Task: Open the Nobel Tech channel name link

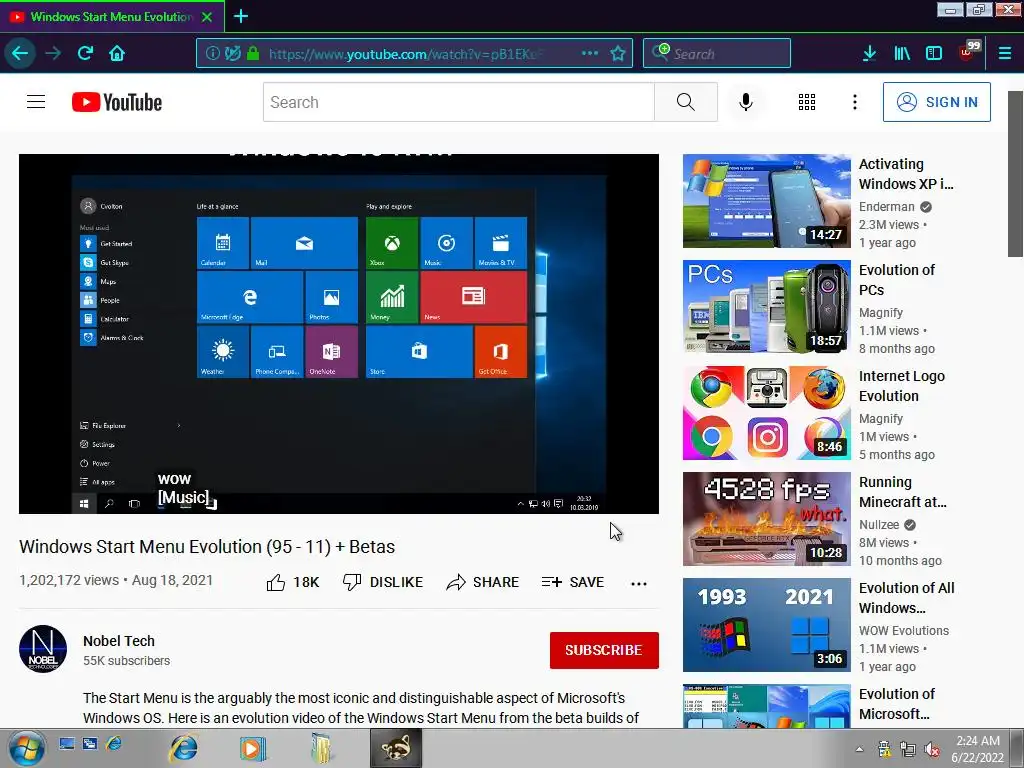Action: pos(119,641)
